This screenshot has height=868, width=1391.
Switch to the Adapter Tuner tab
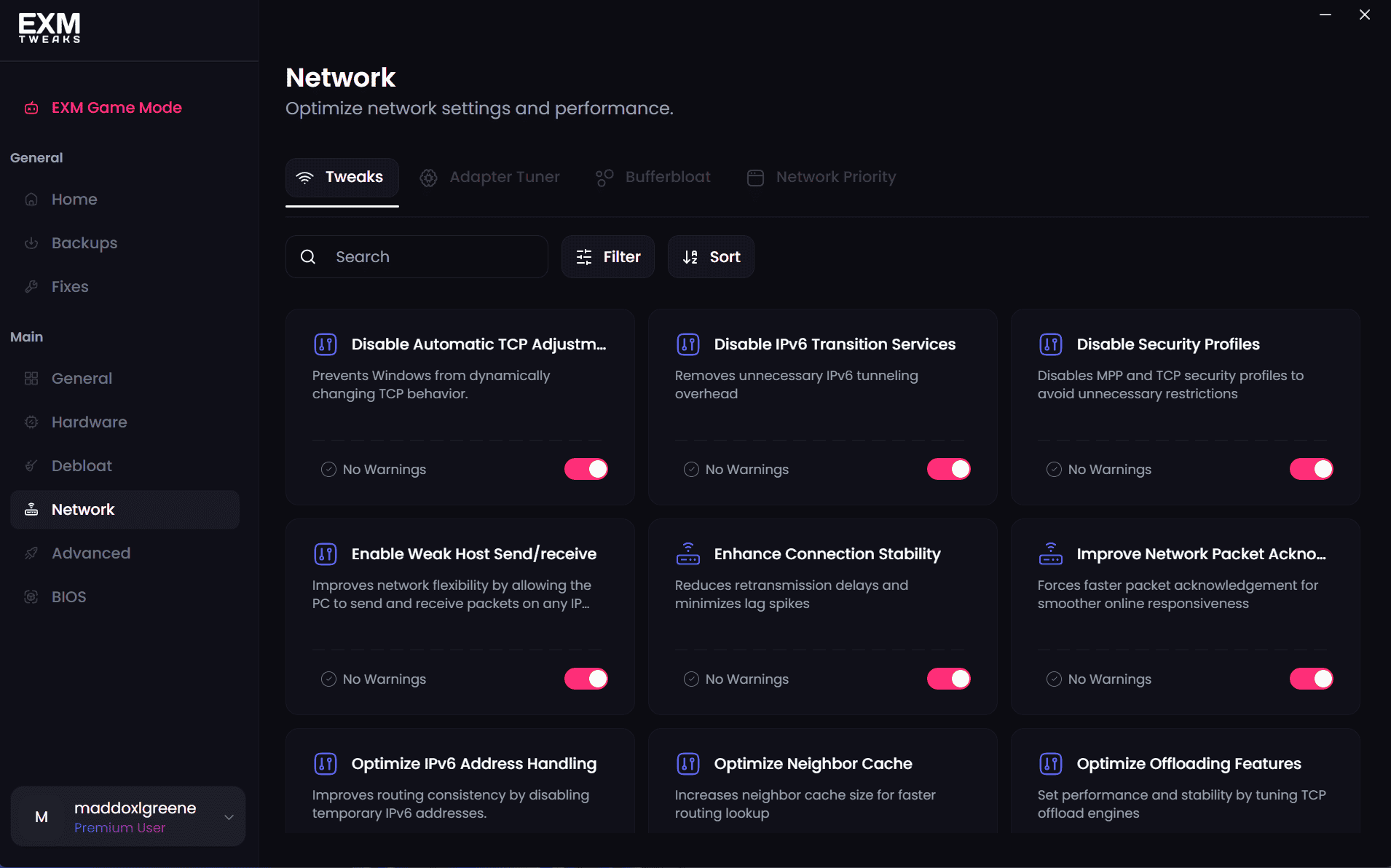point(490,177)
